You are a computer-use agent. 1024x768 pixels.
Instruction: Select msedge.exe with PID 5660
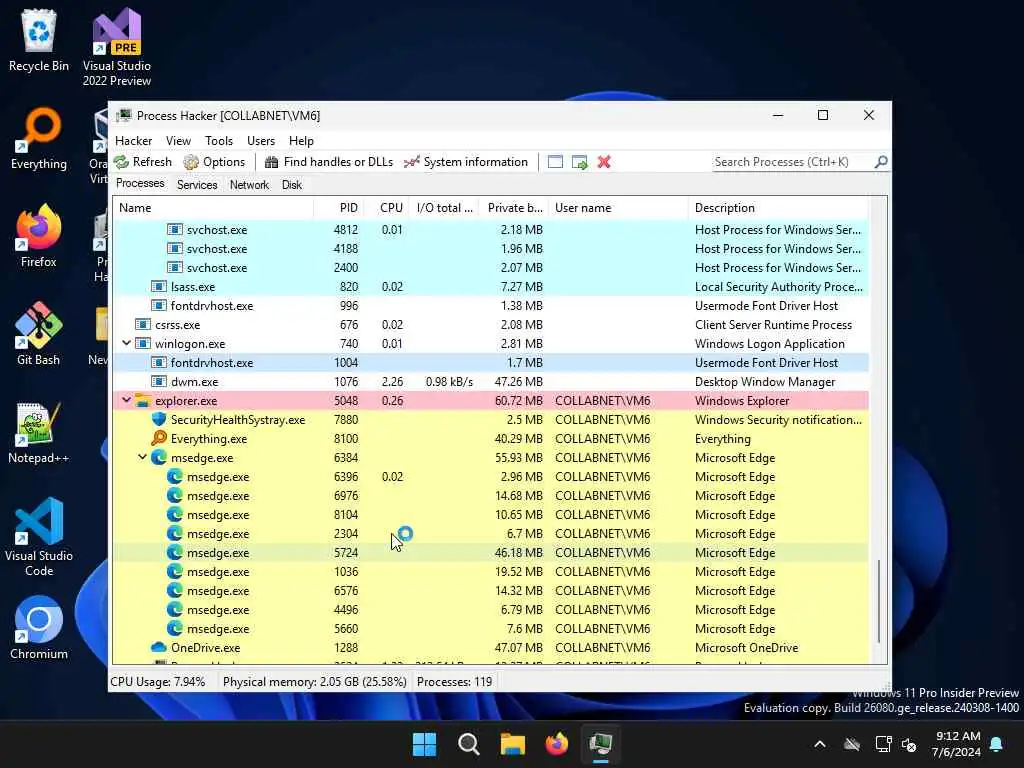491,628
